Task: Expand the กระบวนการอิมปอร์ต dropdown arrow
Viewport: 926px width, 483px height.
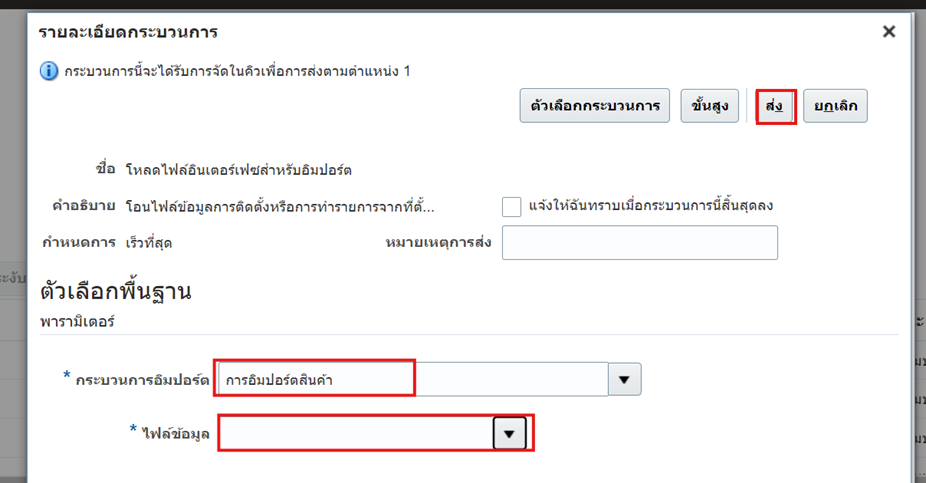Action: point(625,380)
